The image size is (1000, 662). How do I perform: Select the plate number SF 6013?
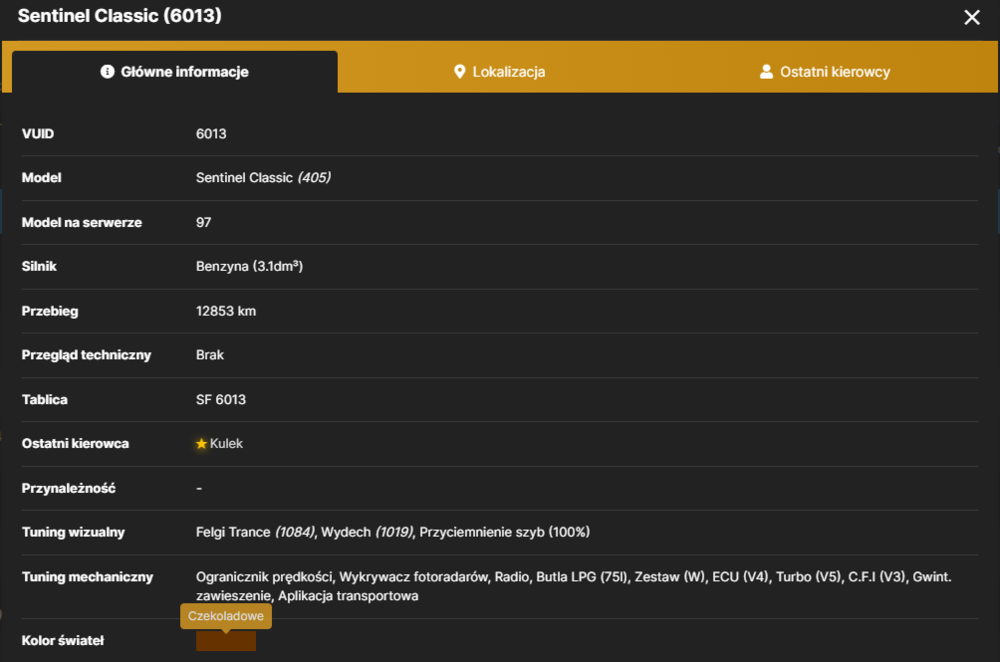(x=221, y=400)
